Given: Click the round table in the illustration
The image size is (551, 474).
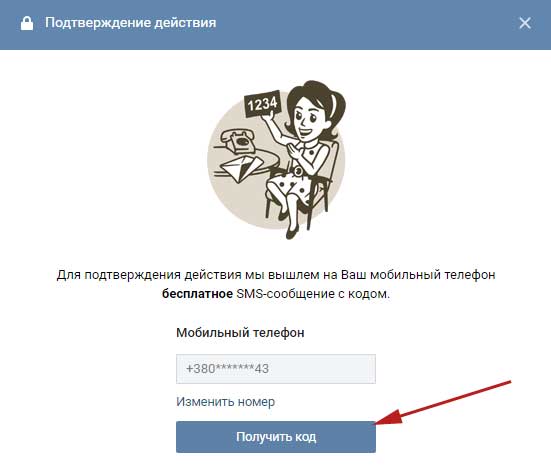Looking at the screenshot, I should (x=246, y=162).
